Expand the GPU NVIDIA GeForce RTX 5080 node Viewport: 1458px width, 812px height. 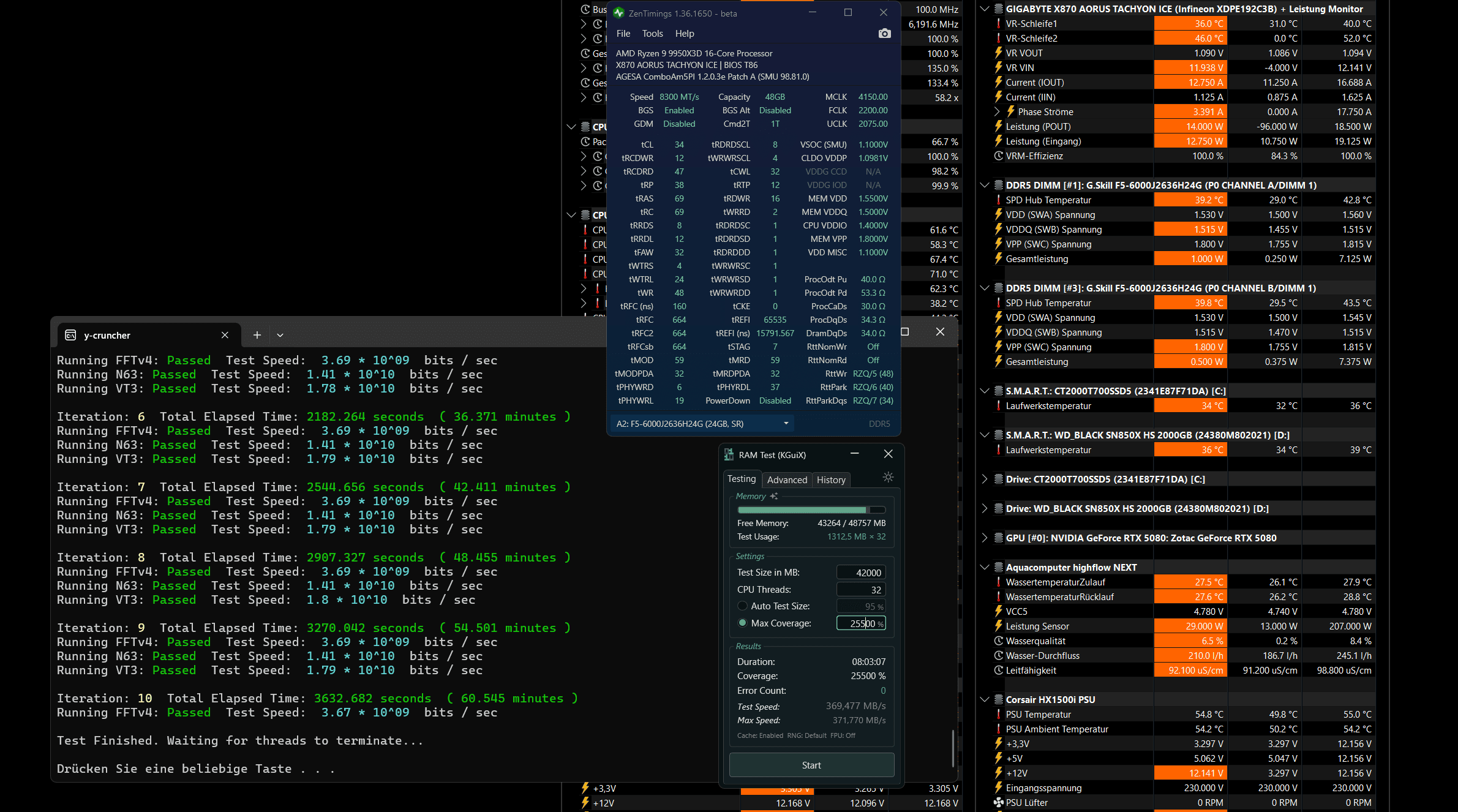984,538
